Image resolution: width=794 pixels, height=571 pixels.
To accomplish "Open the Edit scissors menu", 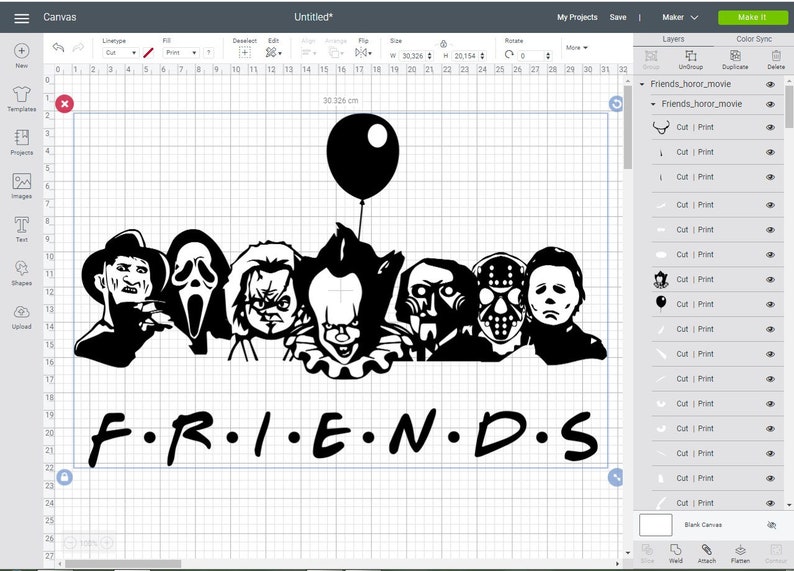I will tap(273, 53).
